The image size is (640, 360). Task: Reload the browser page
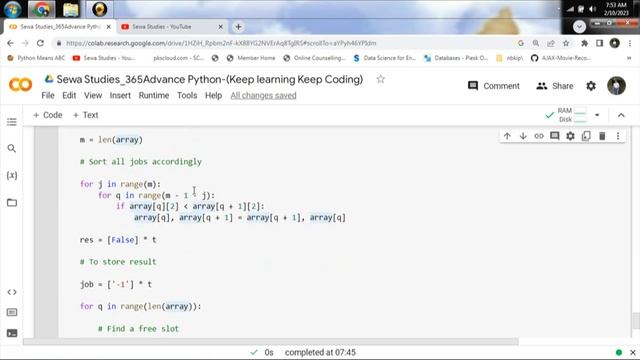[x=40, y=43]
